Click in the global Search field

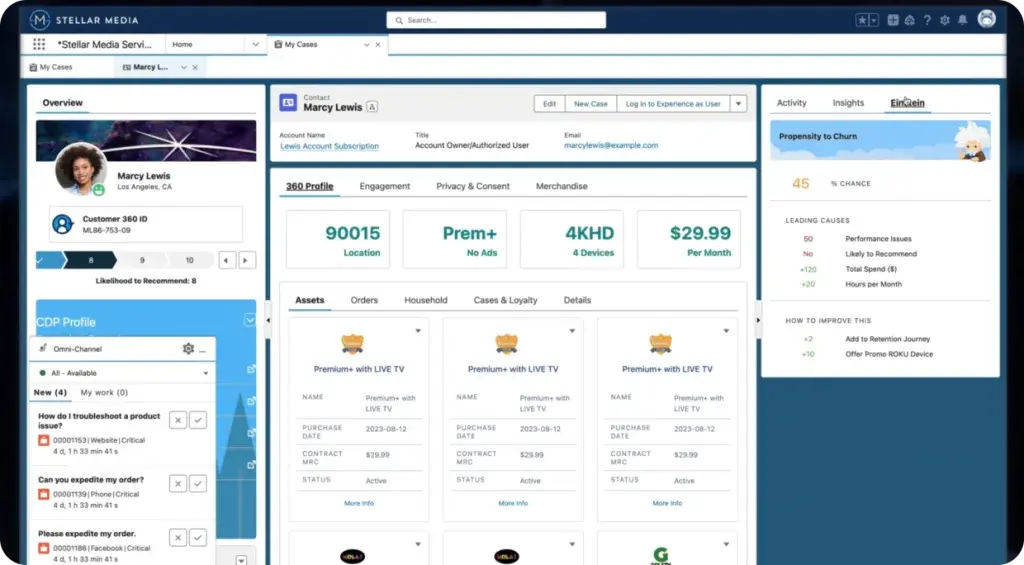pyautogui.click(x=496, y=20)
